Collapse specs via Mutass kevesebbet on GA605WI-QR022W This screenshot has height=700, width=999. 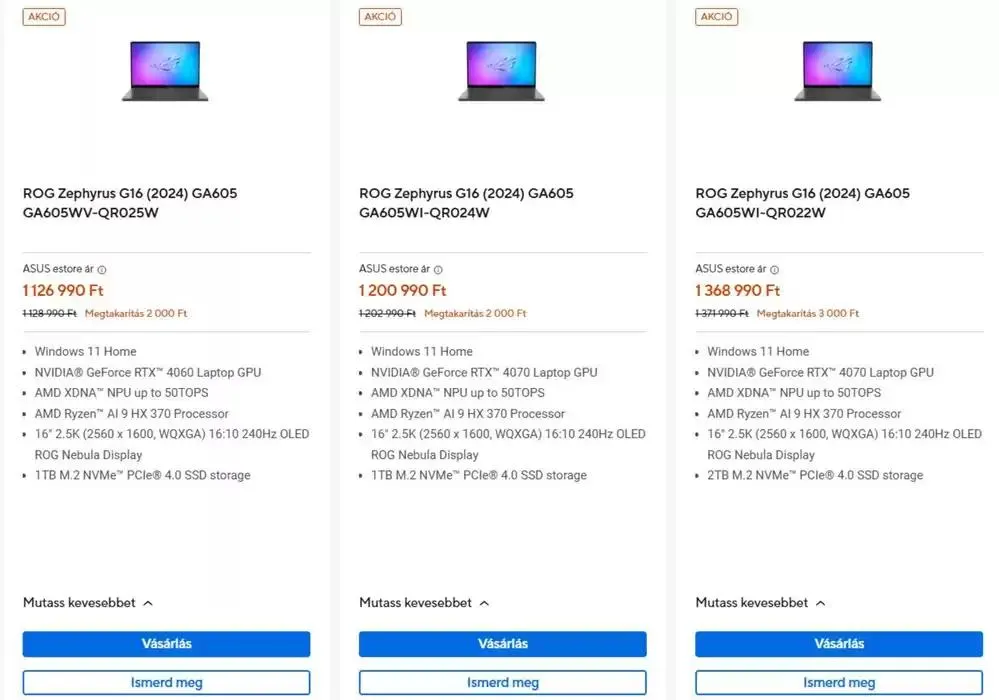(760, 603)
